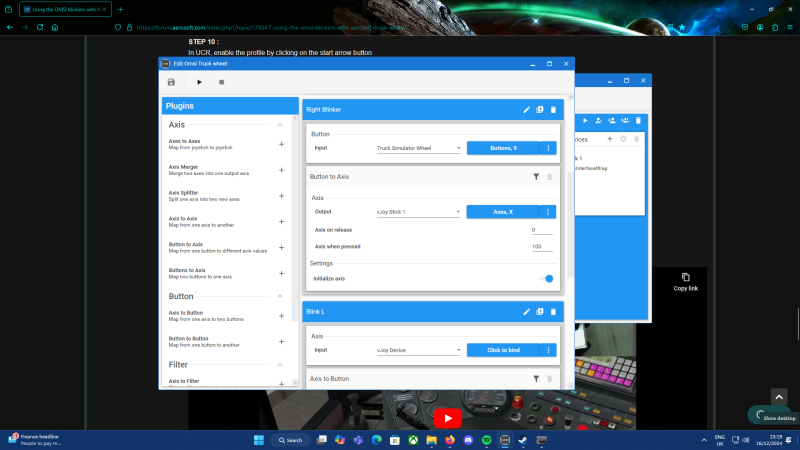Reload the forum page

click(40, 27)
